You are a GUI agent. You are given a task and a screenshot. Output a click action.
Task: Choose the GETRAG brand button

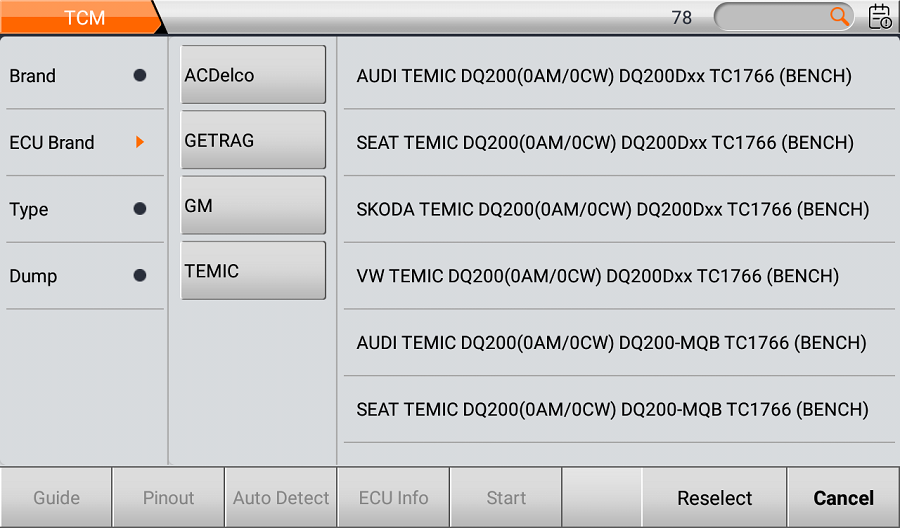point(253,140)
